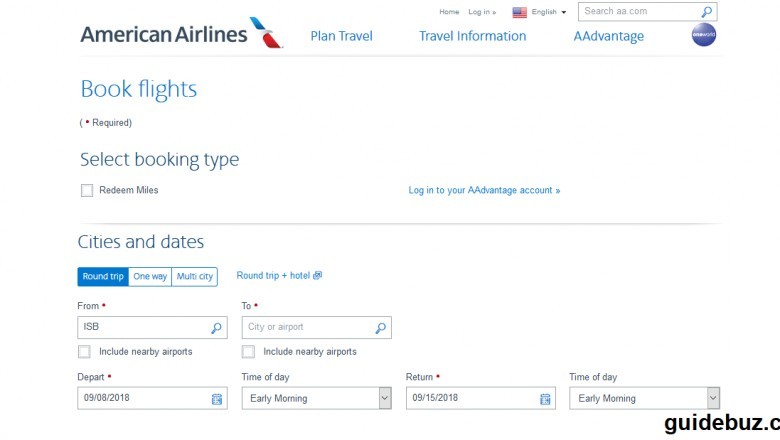The height and width of the screenshot is (440, 780).
Task: Open the Return date calendar picker
Action: pyautogui.click(x=545, y=398)
